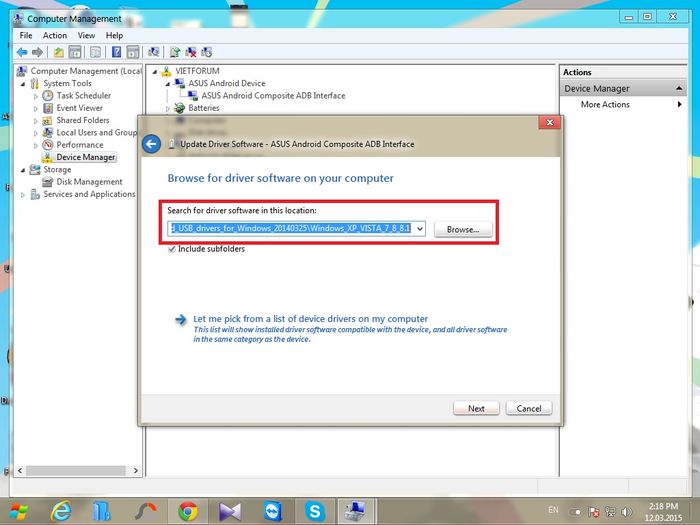Click the Next button
Viewport: 700px width, 525px height.
pyautogui.click(x=476, y=408)
